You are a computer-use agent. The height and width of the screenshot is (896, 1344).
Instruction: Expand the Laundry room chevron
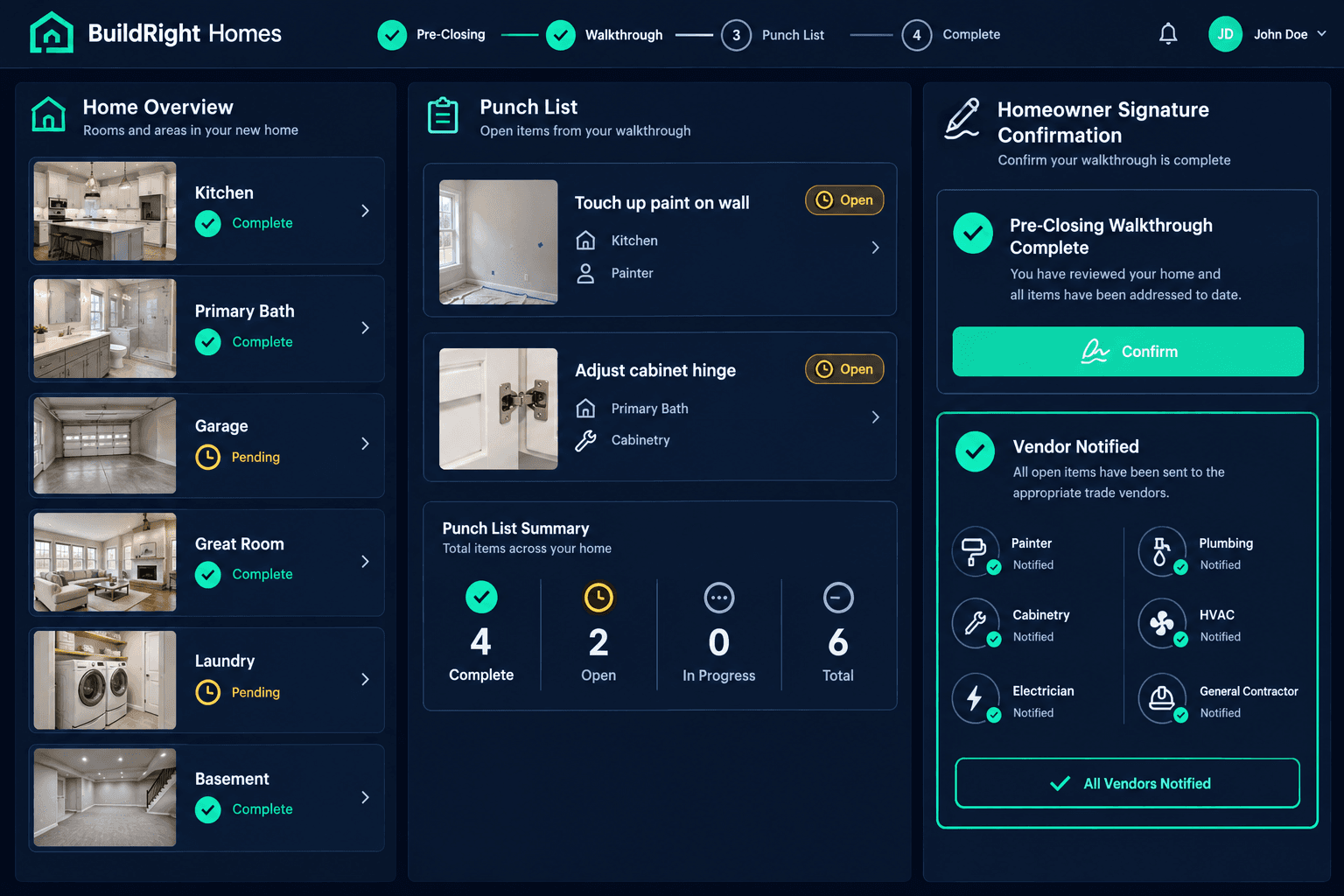[365, 679]
